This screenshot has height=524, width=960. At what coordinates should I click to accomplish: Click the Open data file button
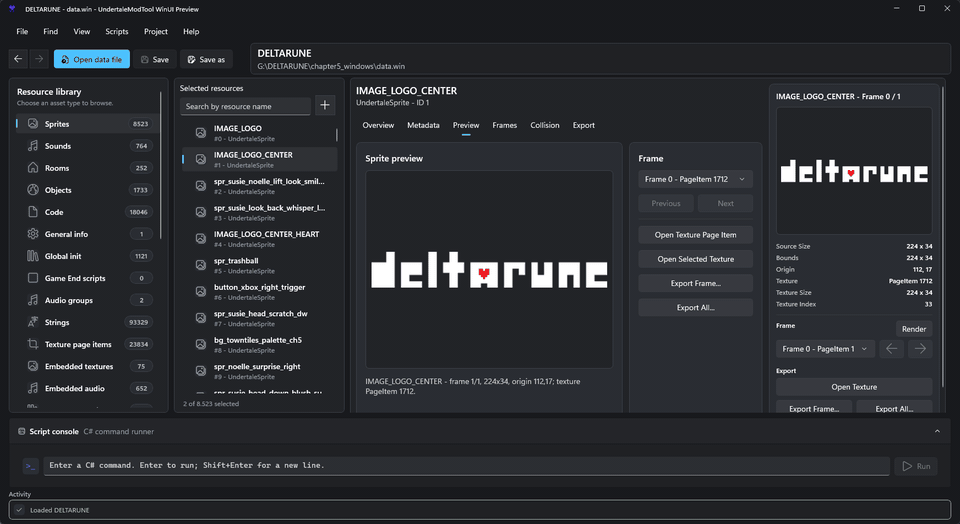(x=92, y=59)
